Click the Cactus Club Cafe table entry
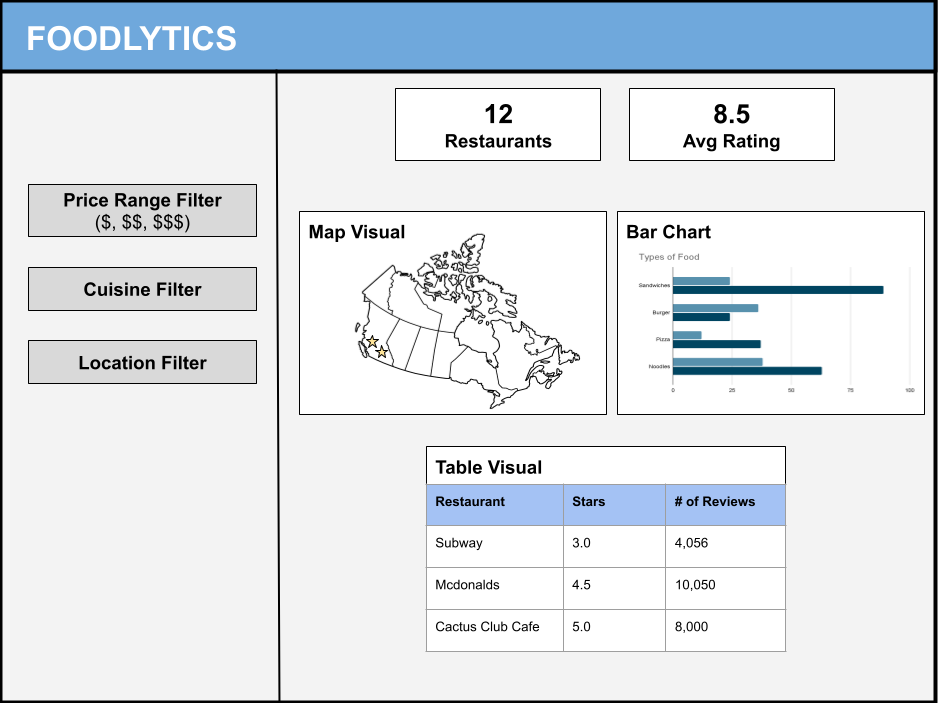 tap(487, 627)
